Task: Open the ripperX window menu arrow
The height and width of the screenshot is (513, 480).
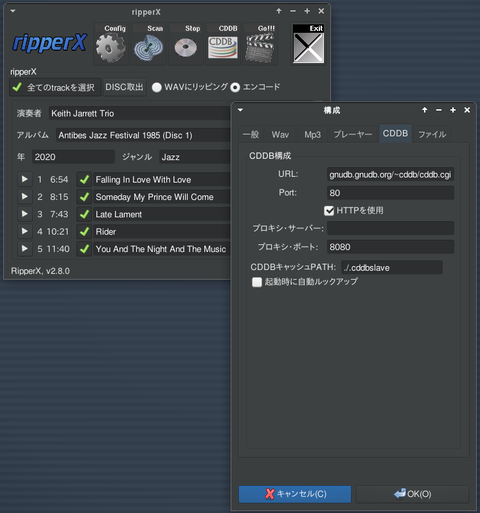Action: [x=13, y=11]
